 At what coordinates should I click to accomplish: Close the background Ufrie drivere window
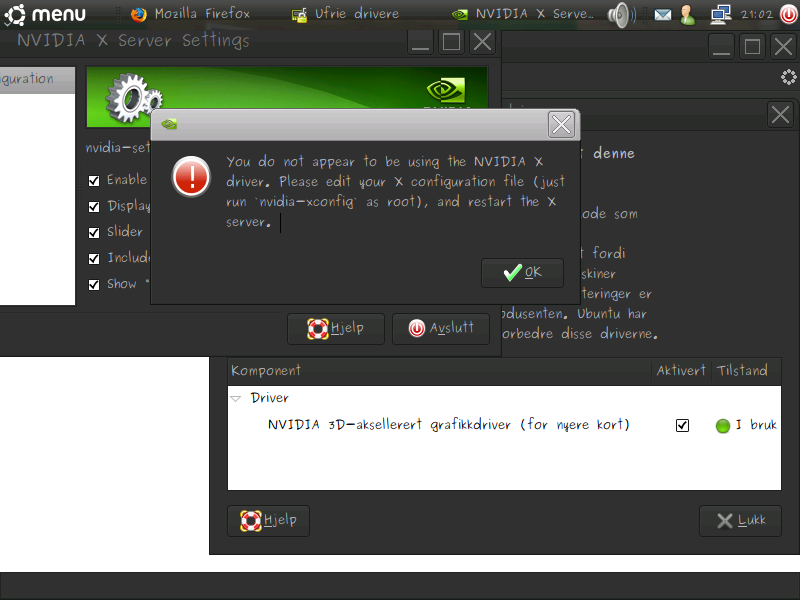click(784, 47)
